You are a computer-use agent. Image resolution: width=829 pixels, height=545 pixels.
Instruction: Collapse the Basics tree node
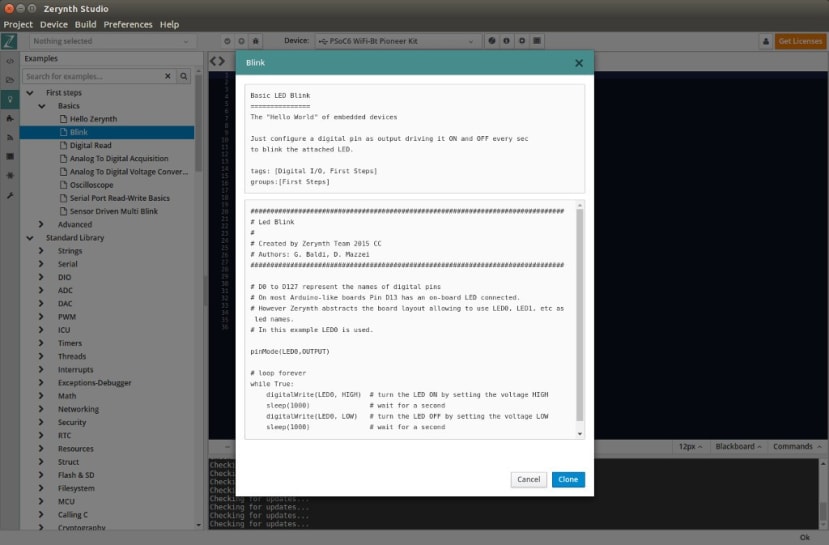pyautogui.click(x=42, y=106)
